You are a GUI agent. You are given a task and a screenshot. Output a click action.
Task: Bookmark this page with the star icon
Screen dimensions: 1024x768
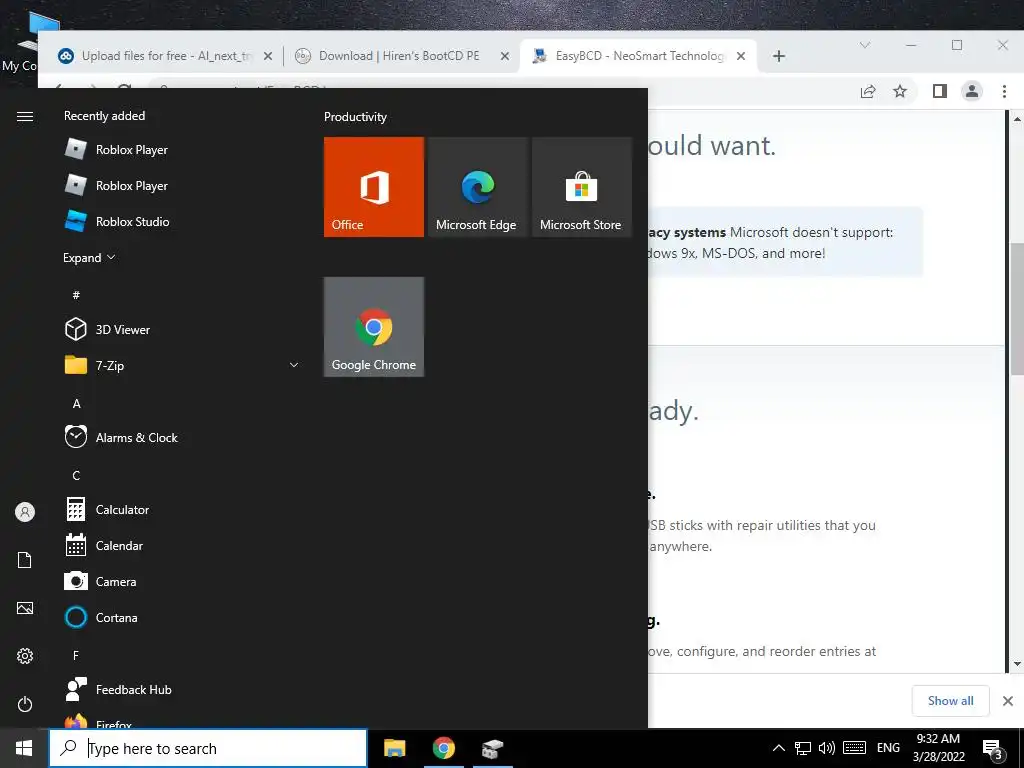pyautogui.click(x=900, y=91)
